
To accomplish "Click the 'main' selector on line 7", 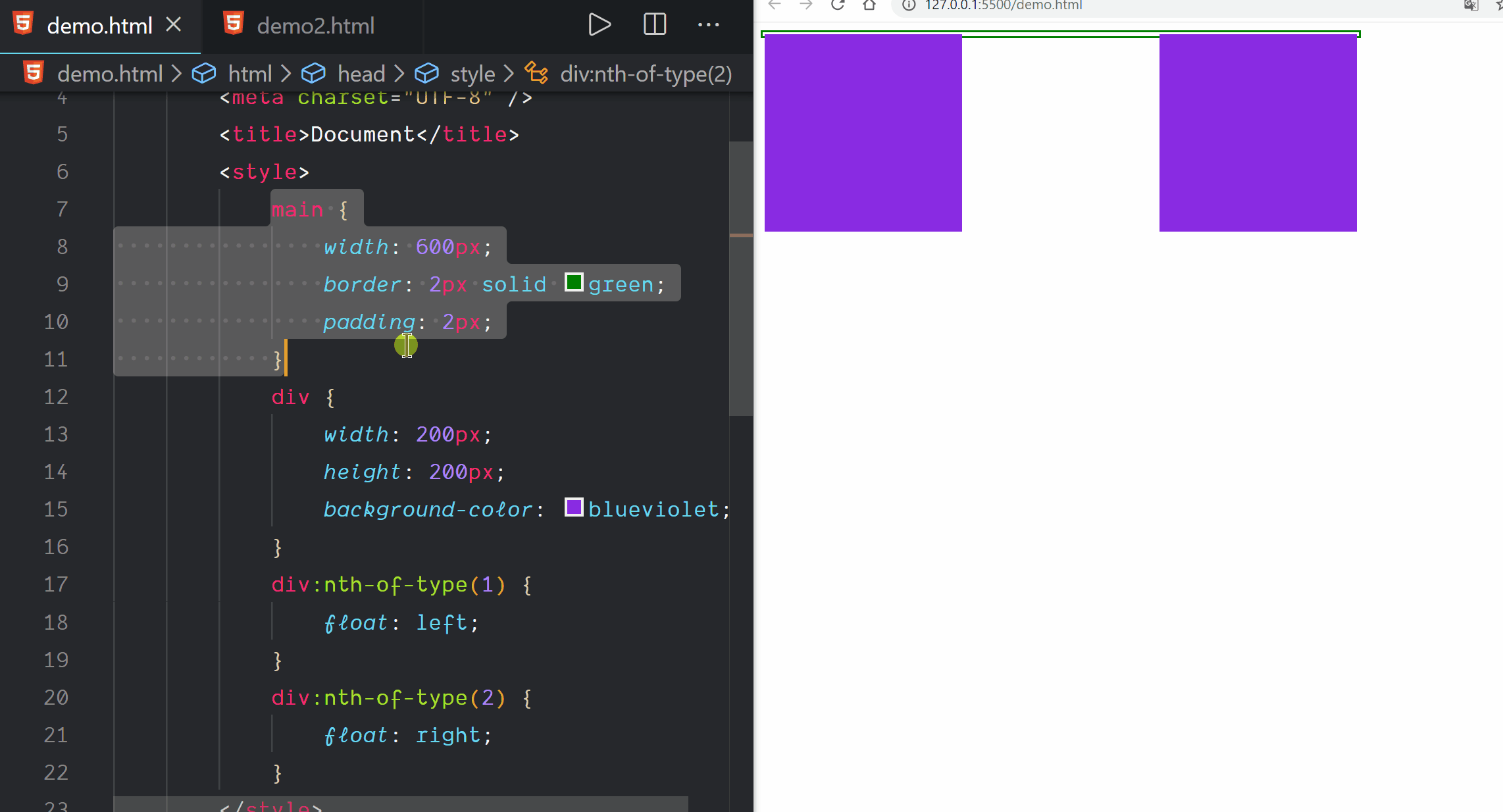I will pyautogui.click(x=297, y=209).
